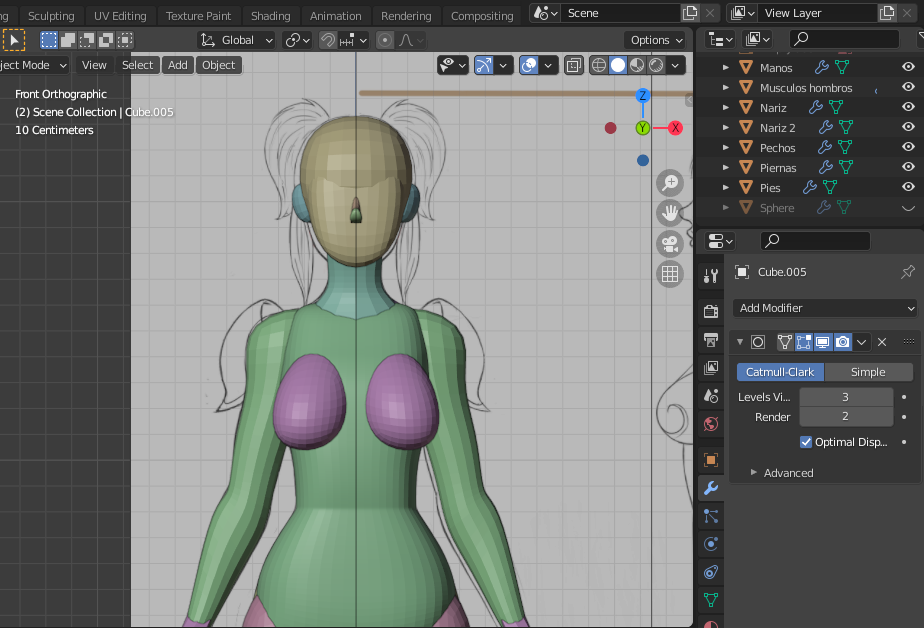Toggle visibility of the Pechos object

pos(908,148)
